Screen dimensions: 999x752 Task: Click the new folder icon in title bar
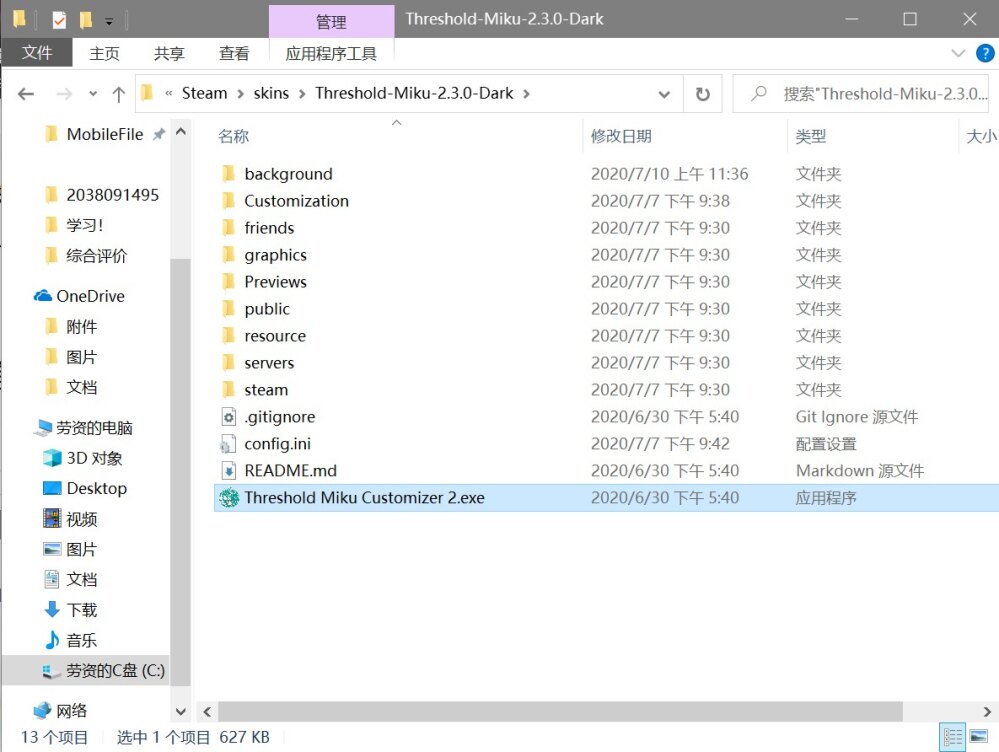tap(85, 20)
